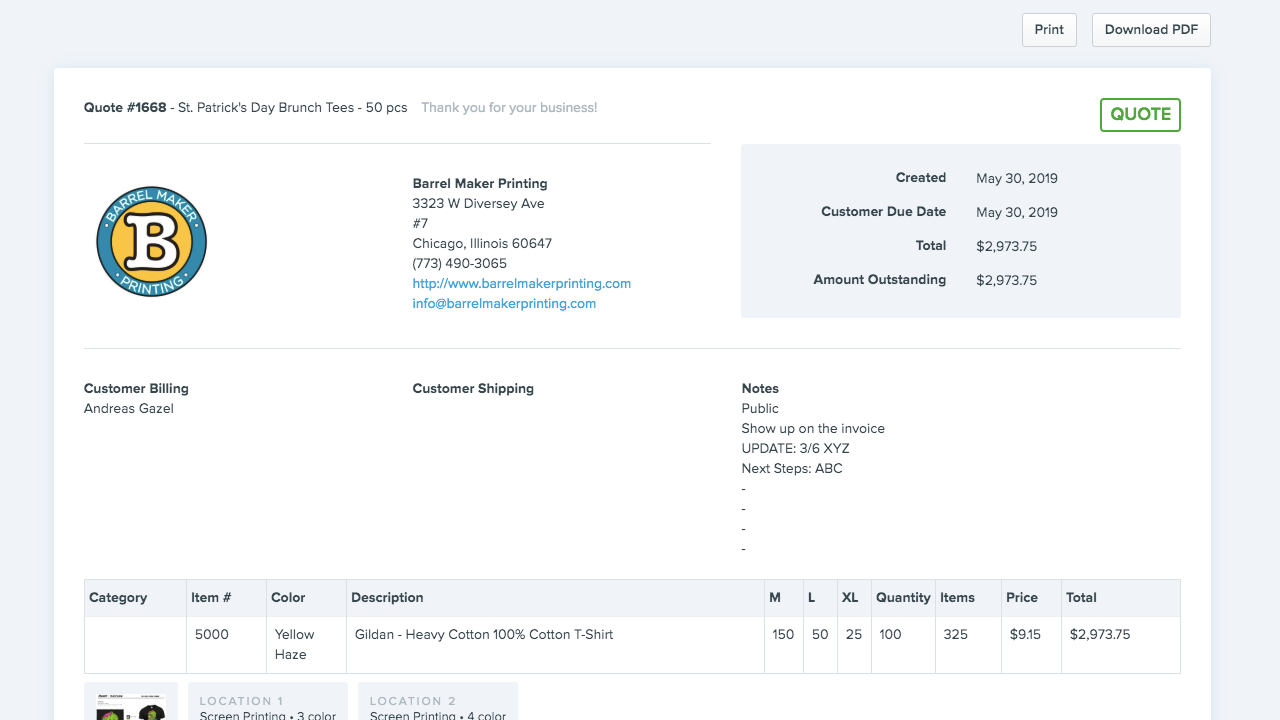Click the item number 5000 cell
The height and width of the screenshot is (720, 1280).
212,634
